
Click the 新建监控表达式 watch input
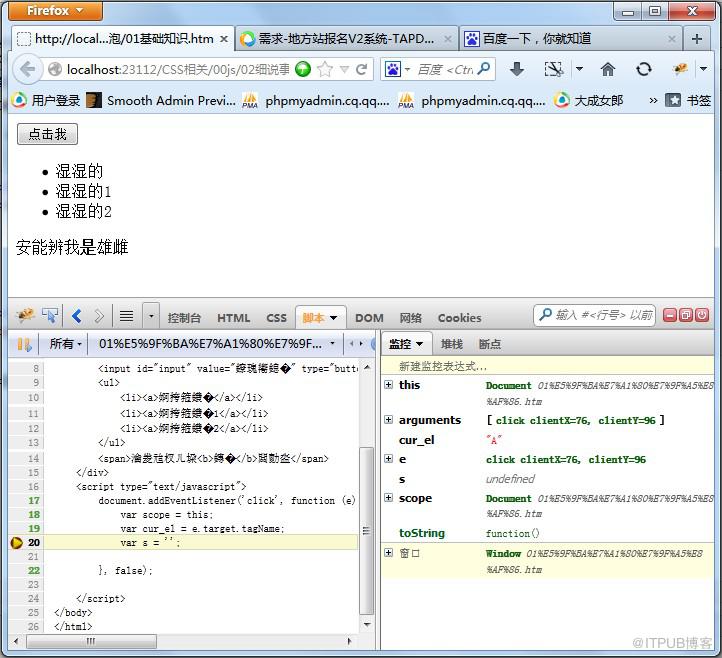point(547,367)
